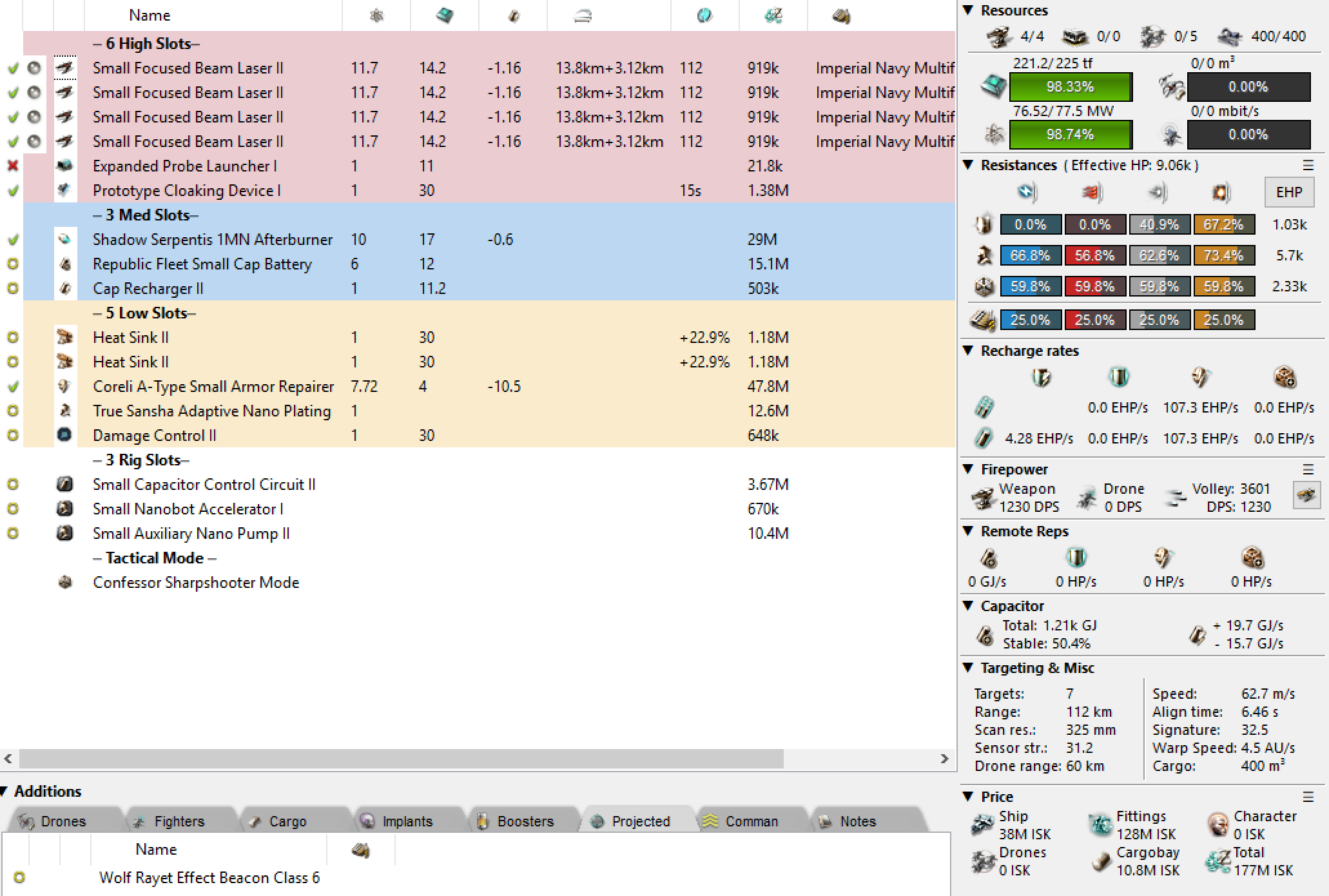1329x896 pixels.
Task: Toggle Shadow Serpentis 1MN Afterburner active state
Action: point(13,240)
